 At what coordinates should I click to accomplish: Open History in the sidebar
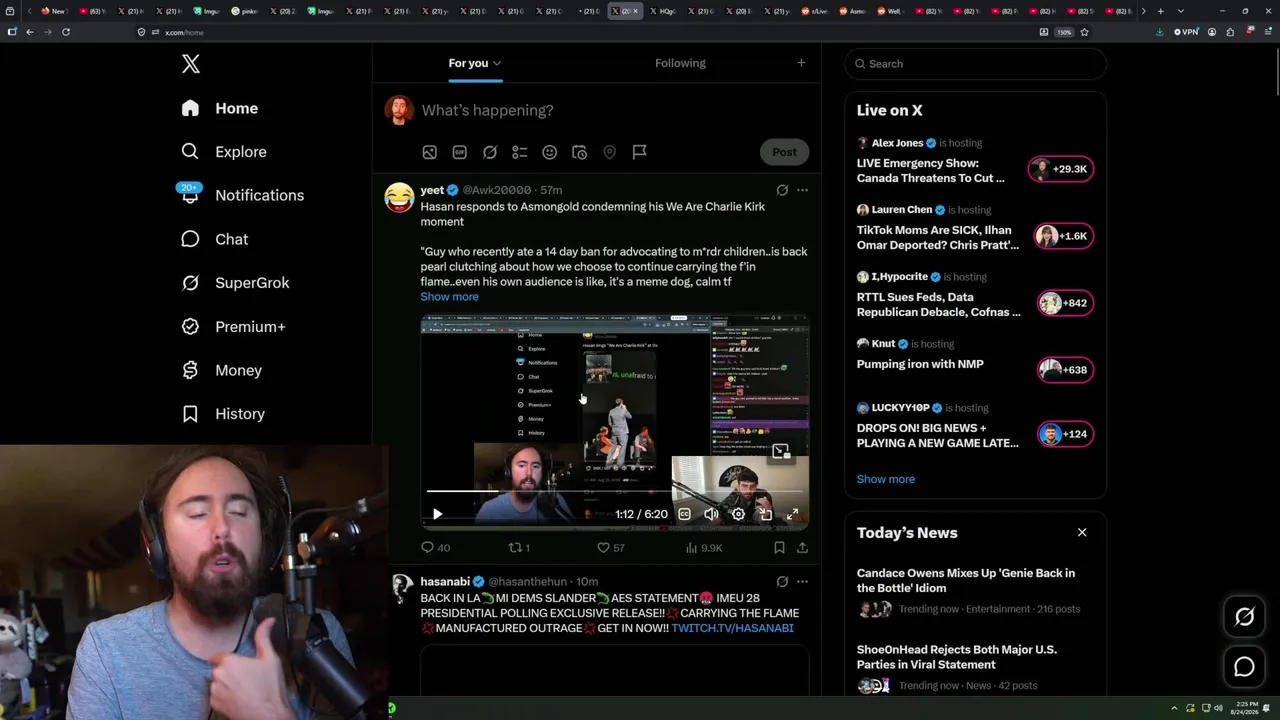tap(223, 414)
